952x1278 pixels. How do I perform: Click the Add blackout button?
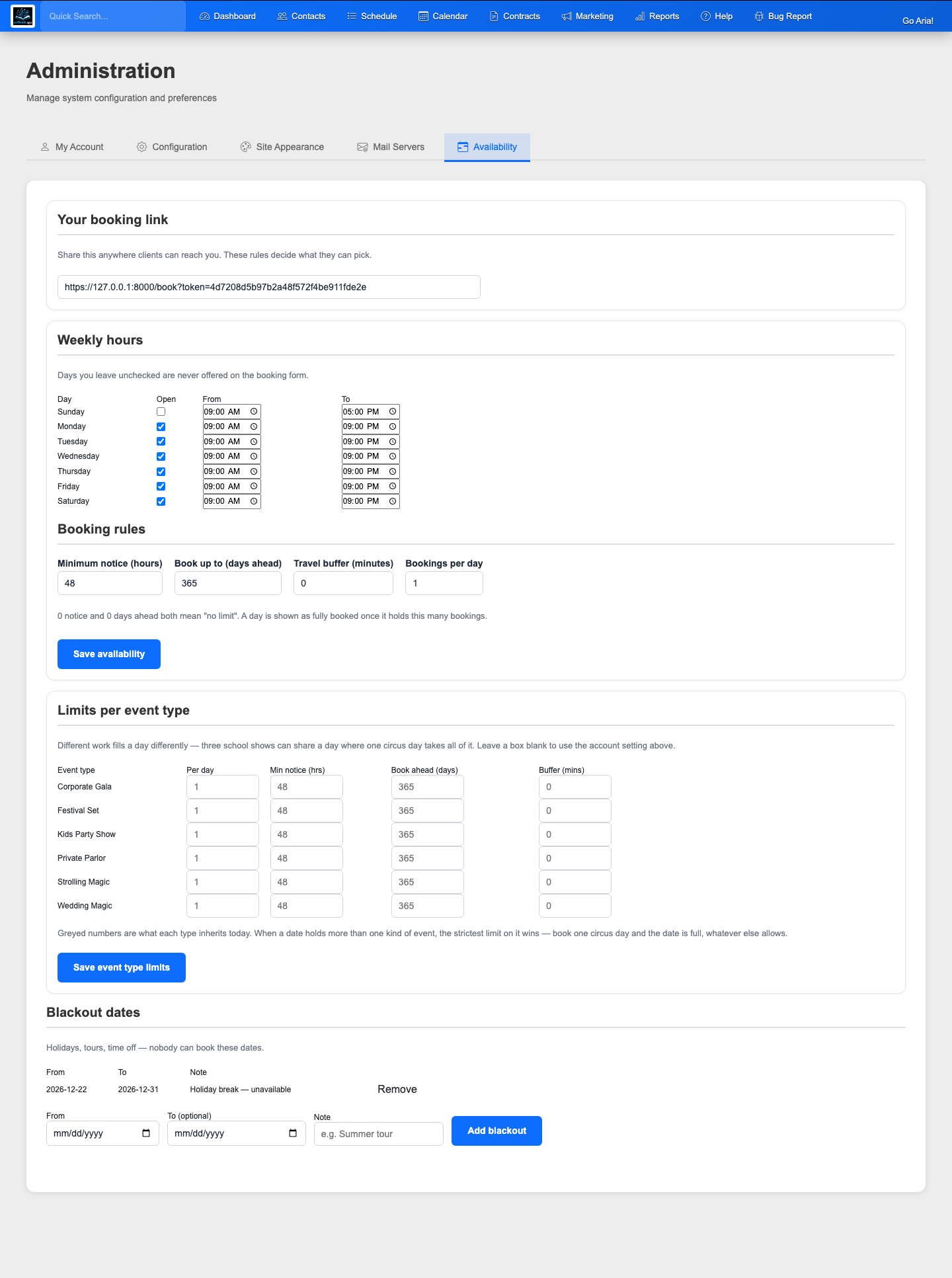pos(496,1131)
